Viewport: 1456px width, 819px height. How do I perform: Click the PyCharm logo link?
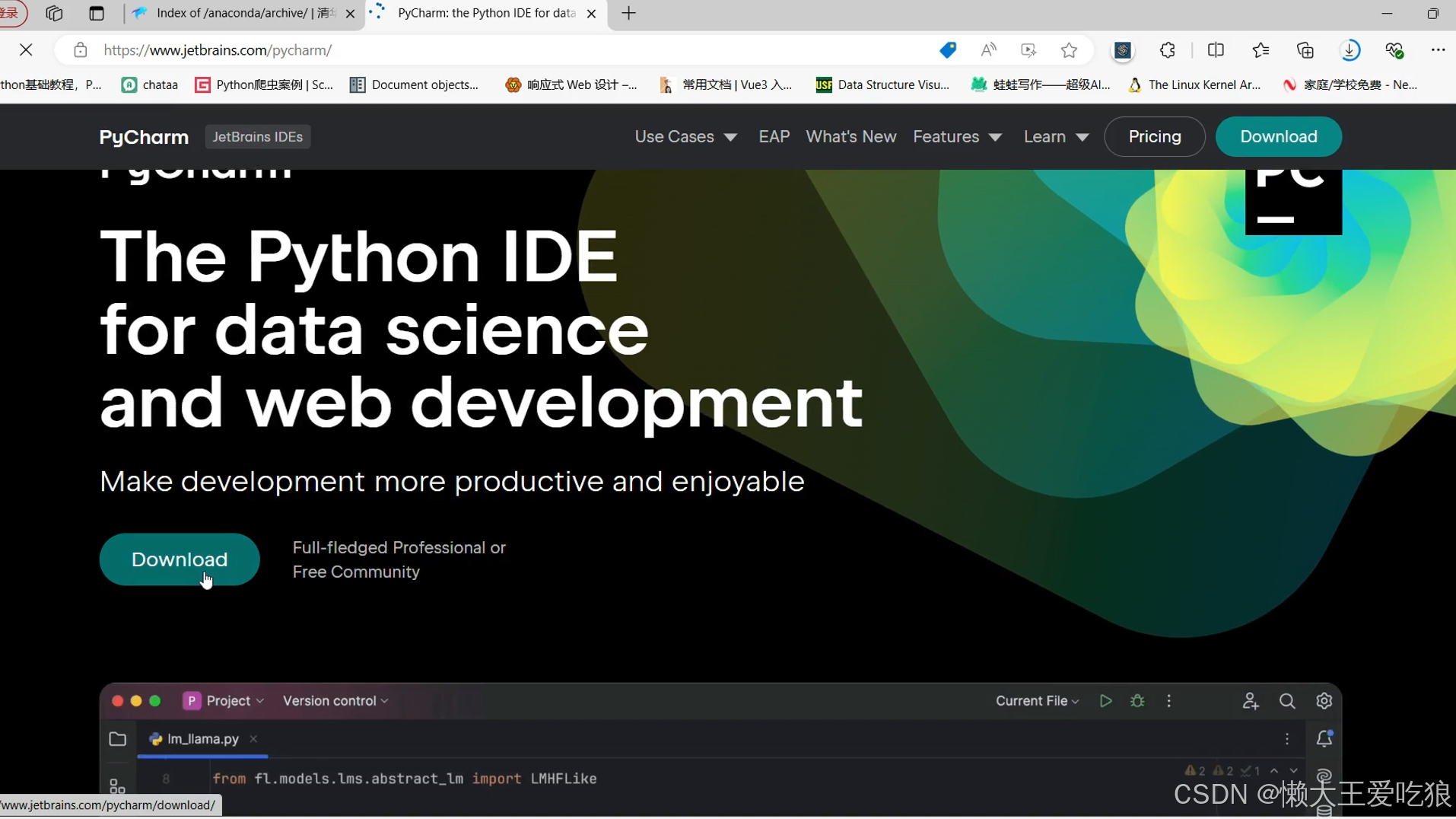(x=144, y=137)
